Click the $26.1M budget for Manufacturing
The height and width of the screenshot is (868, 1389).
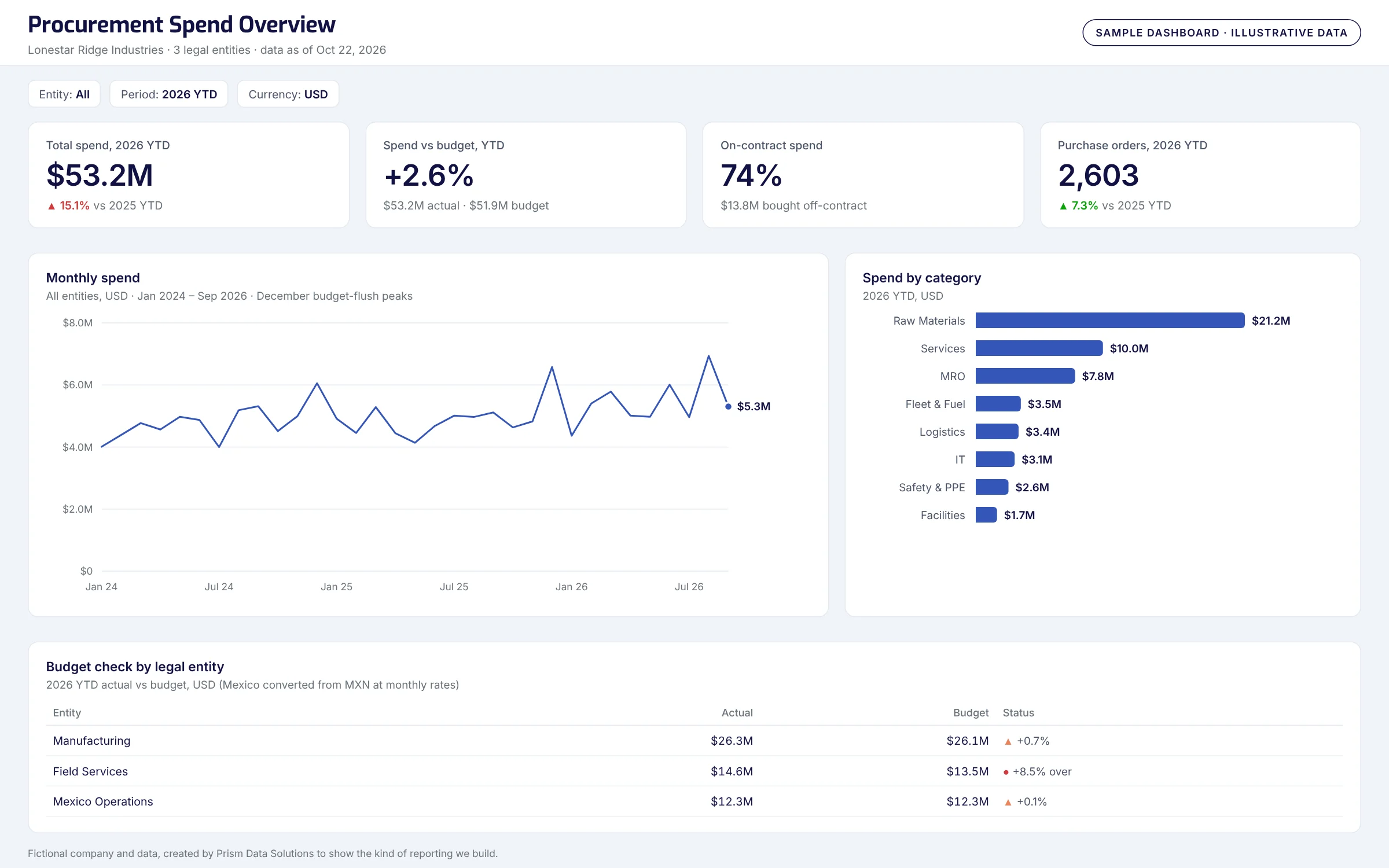[x=968, y=741]
